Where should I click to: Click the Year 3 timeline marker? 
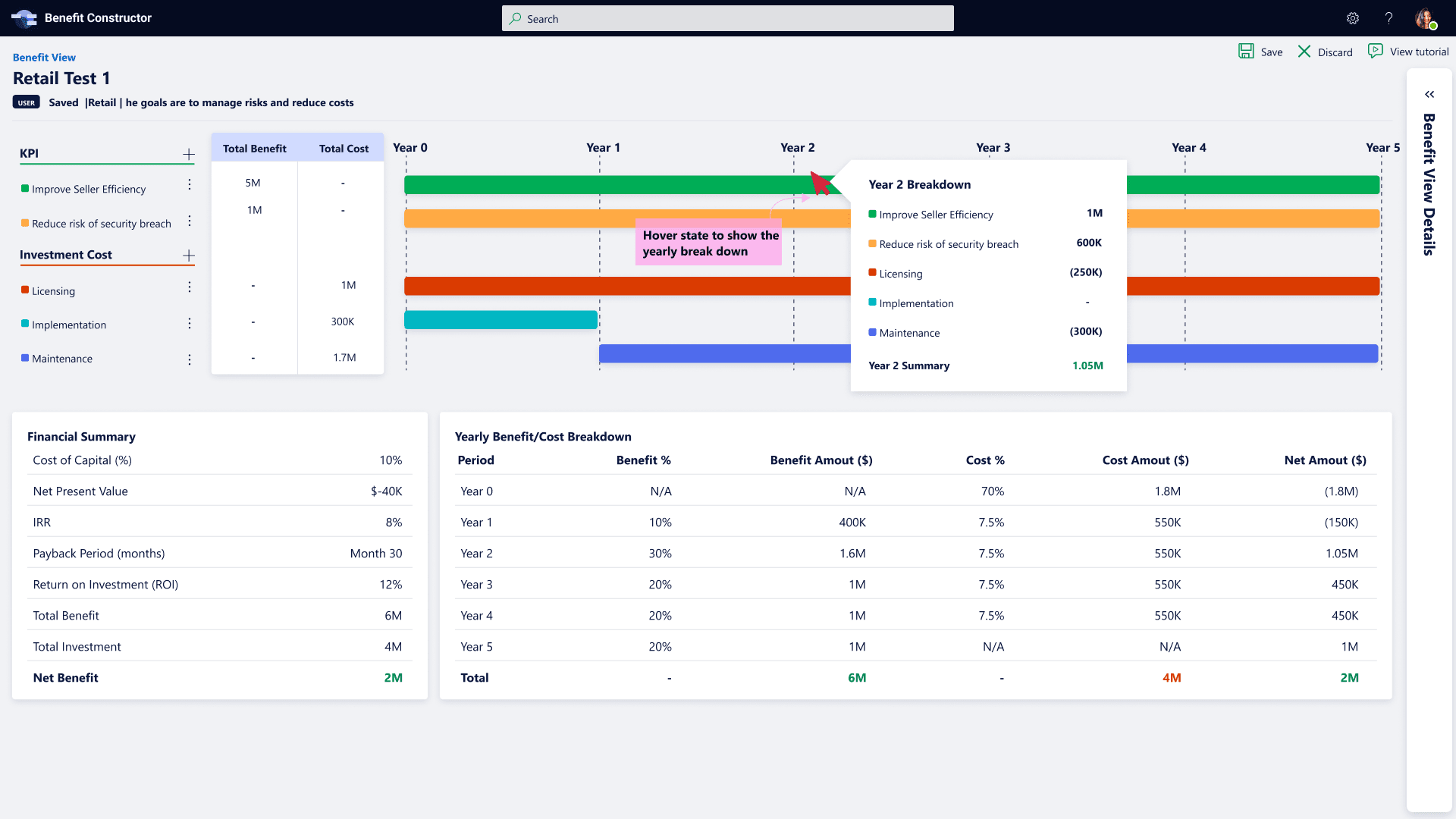pos(993,148)
